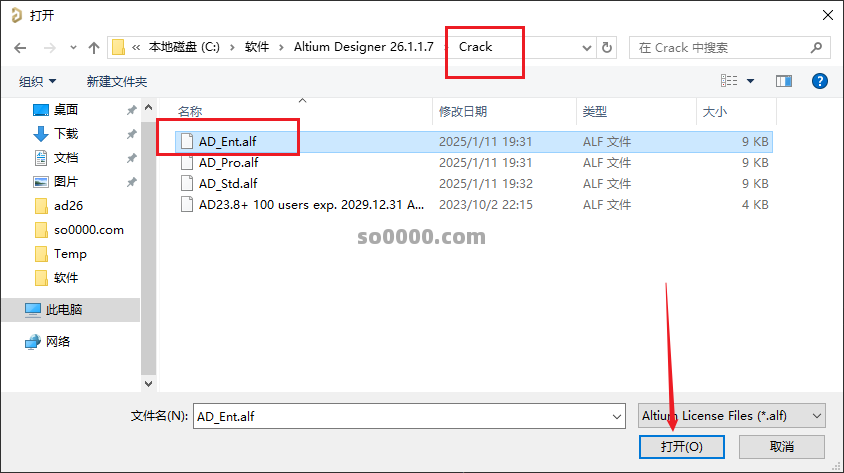844x473 pixels.
Task: Click the dialog title bar app icon
Action: click(x=16, y=15)
